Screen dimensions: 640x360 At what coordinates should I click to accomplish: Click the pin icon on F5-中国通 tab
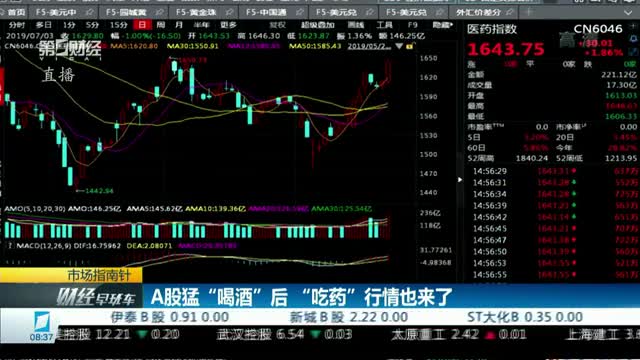(x=300, y=12)
